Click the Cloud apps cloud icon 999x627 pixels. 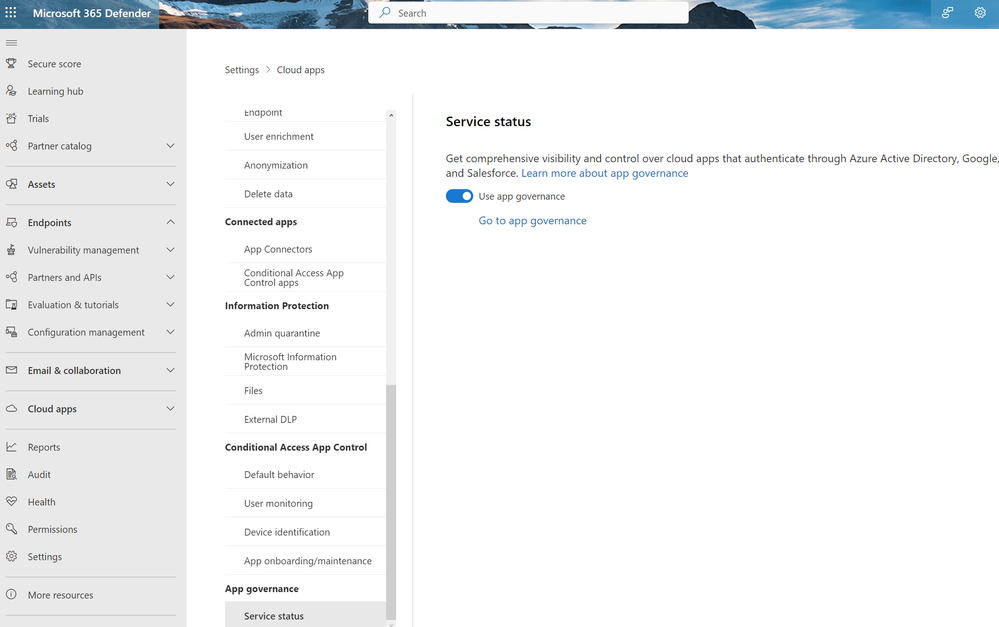11,408
